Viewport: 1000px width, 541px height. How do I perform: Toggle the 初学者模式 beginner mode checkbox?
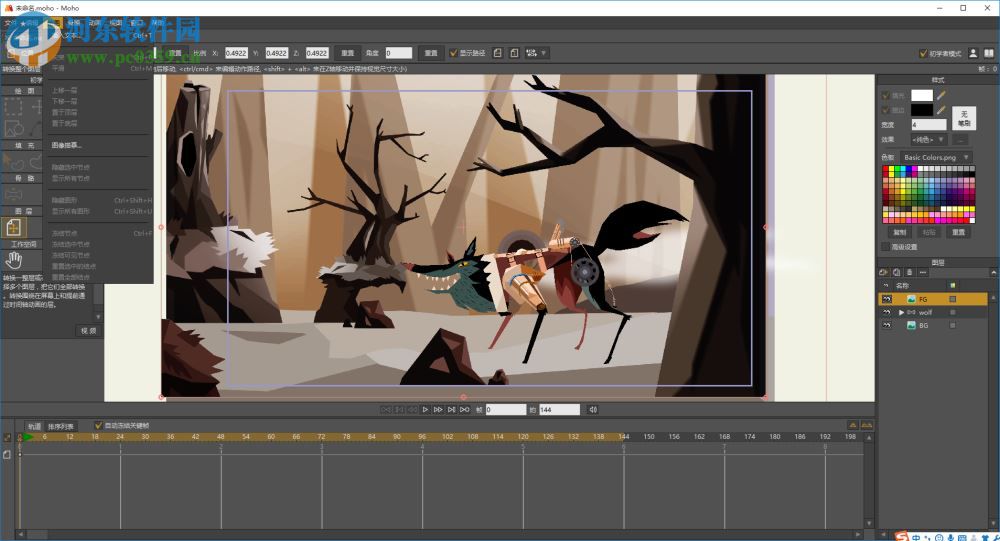pos(922,54)
